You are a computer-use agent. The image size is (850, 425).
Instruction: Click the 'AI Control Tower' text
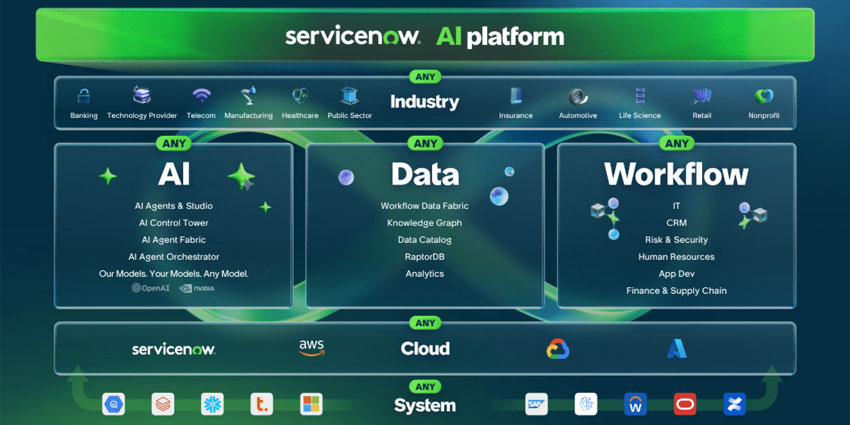pos(174,223)
